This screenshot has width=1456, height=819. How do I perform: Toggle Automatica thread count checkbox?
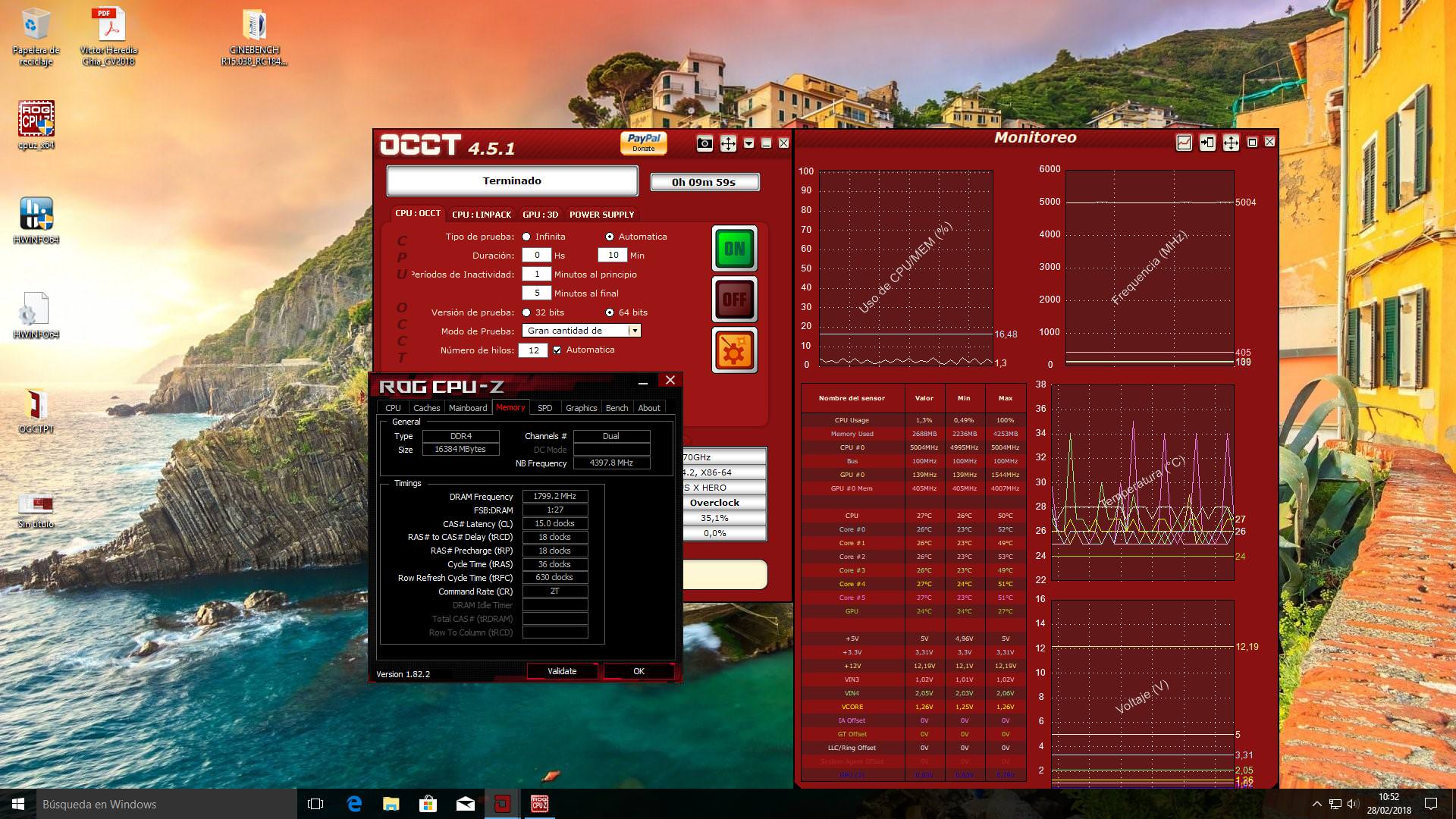coord(557,350)
